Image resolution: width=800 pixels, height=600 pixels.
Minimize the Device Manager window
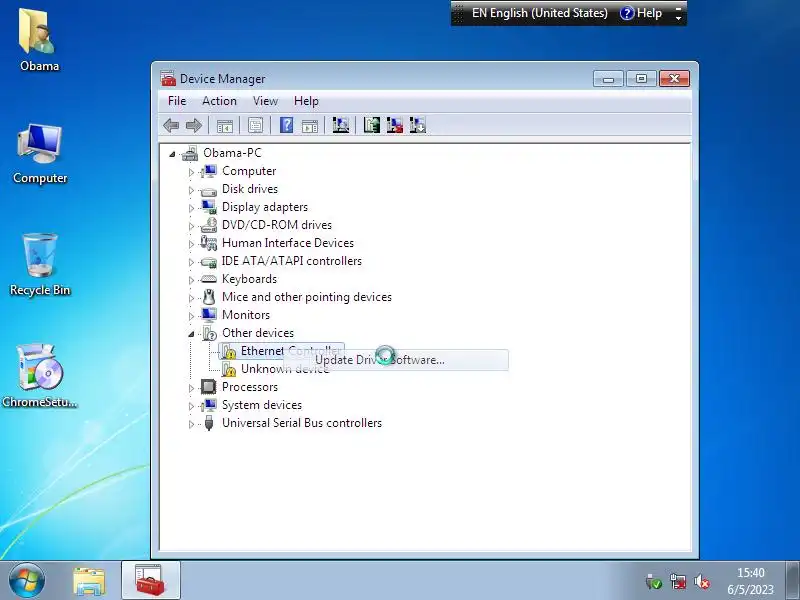(x=608, y=79)
